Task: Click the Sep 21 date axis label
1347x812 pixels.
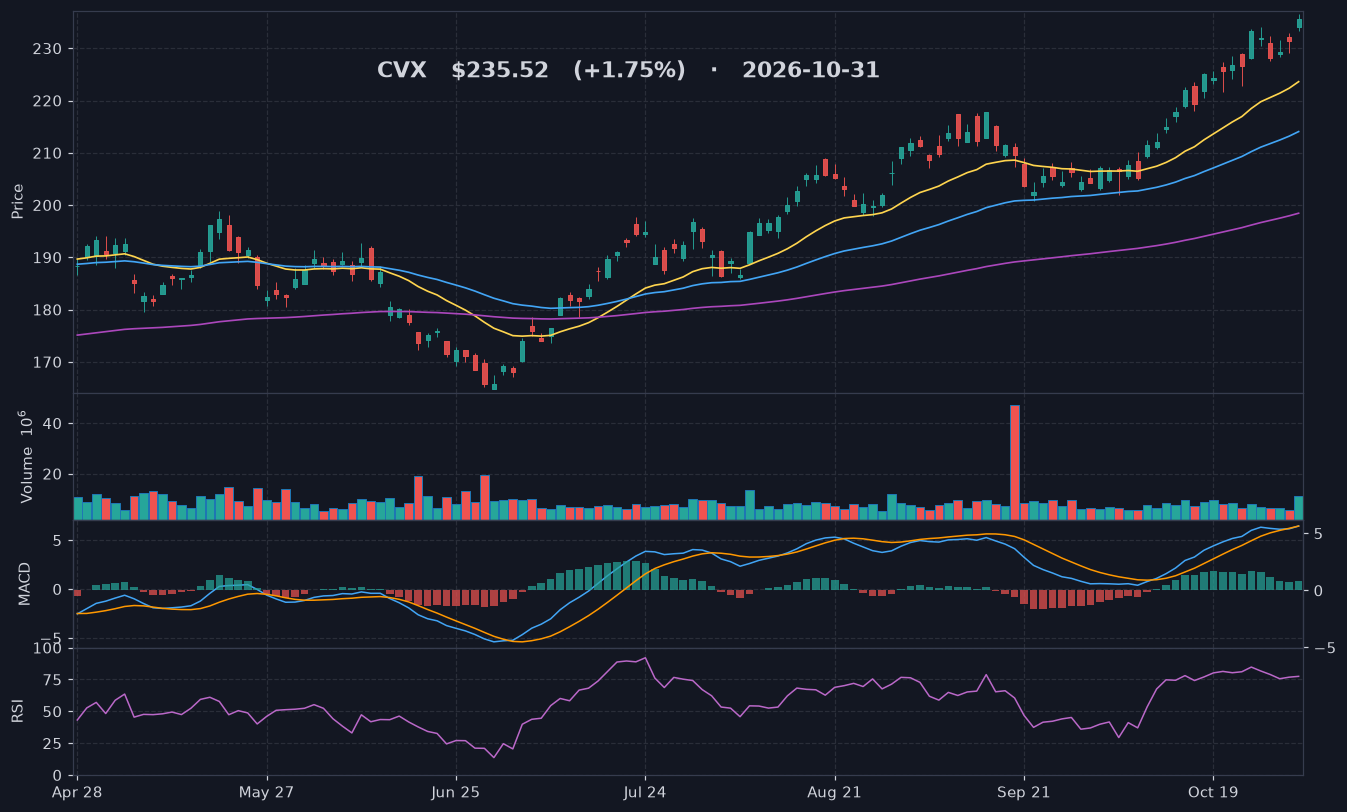Action: [x=1023, y=791]
